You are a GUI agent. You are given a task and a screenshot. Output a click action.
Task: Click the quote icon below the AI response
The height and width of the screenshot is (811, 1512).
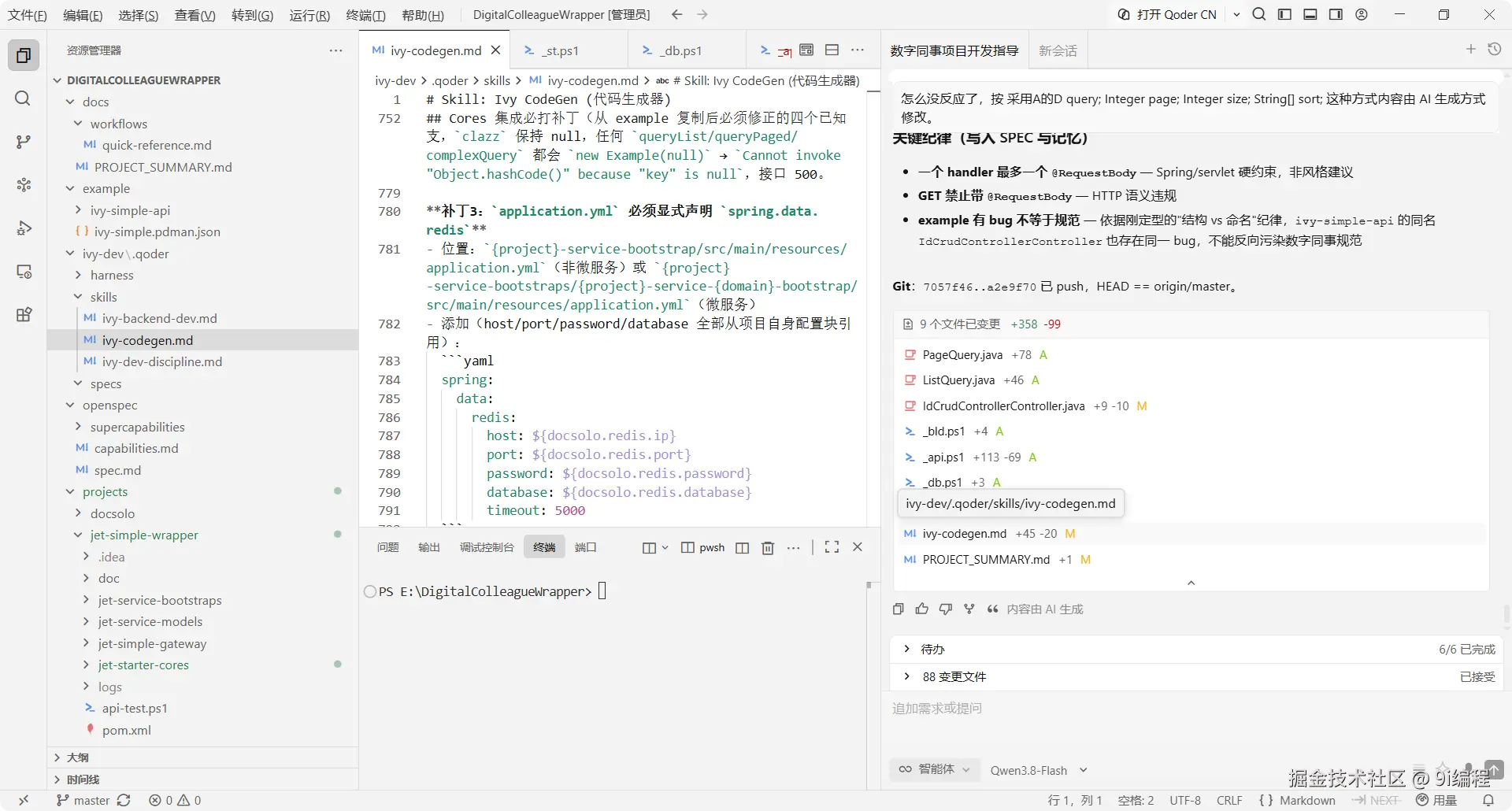pos(992,609)
